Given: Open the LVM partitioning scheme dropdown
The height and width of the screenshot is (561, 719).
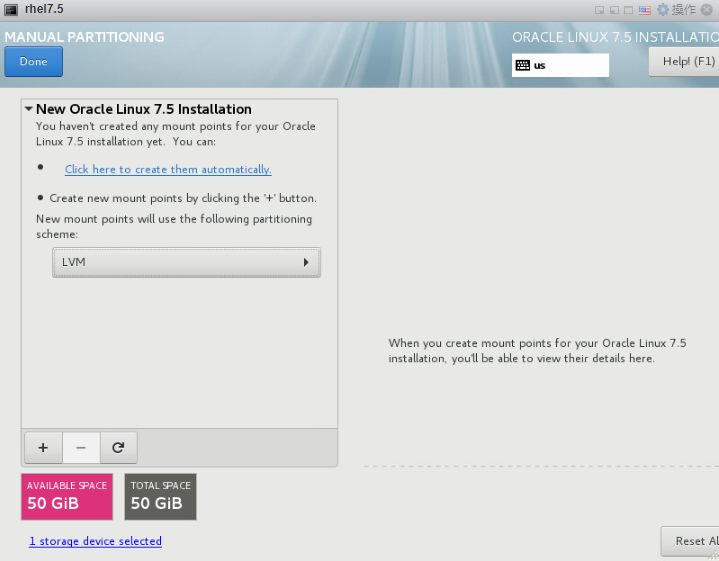Looking at the screenshot, I should click(x=186, y=262).
